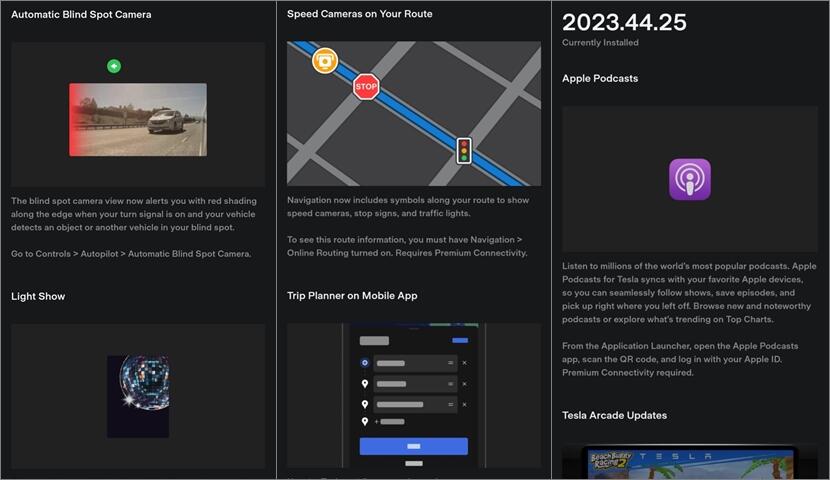Click the red STOP sign icon
The image size is (830, 480).
pyautogui.click(x=366, y=87)
